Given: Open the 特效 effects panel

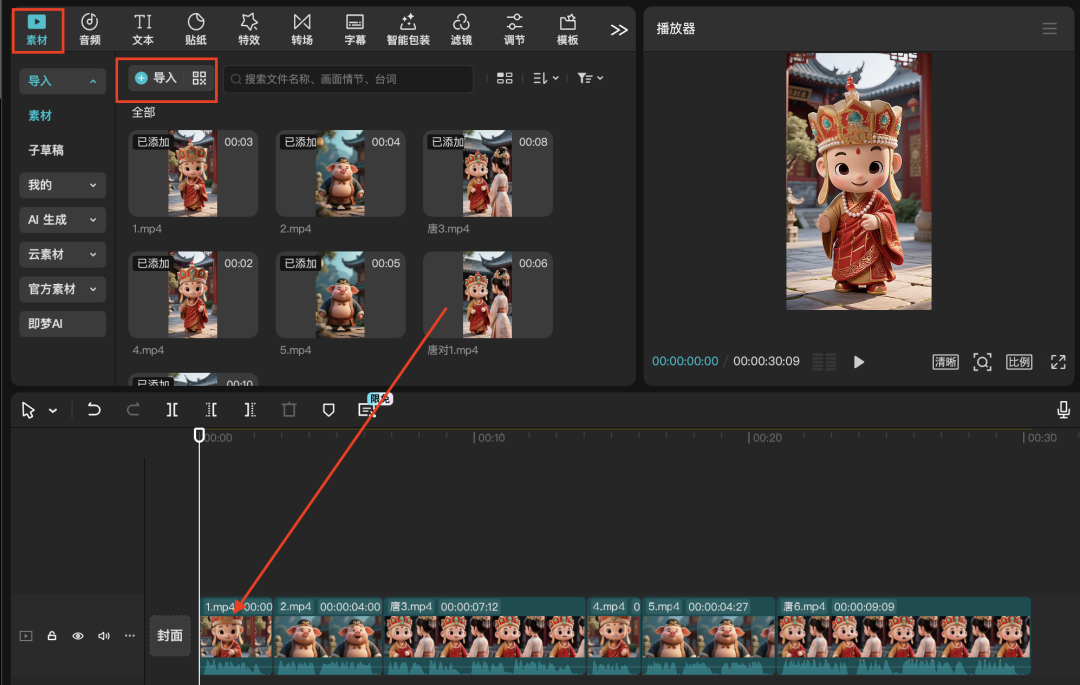Looking at the screenshot, I should [249, 29].
